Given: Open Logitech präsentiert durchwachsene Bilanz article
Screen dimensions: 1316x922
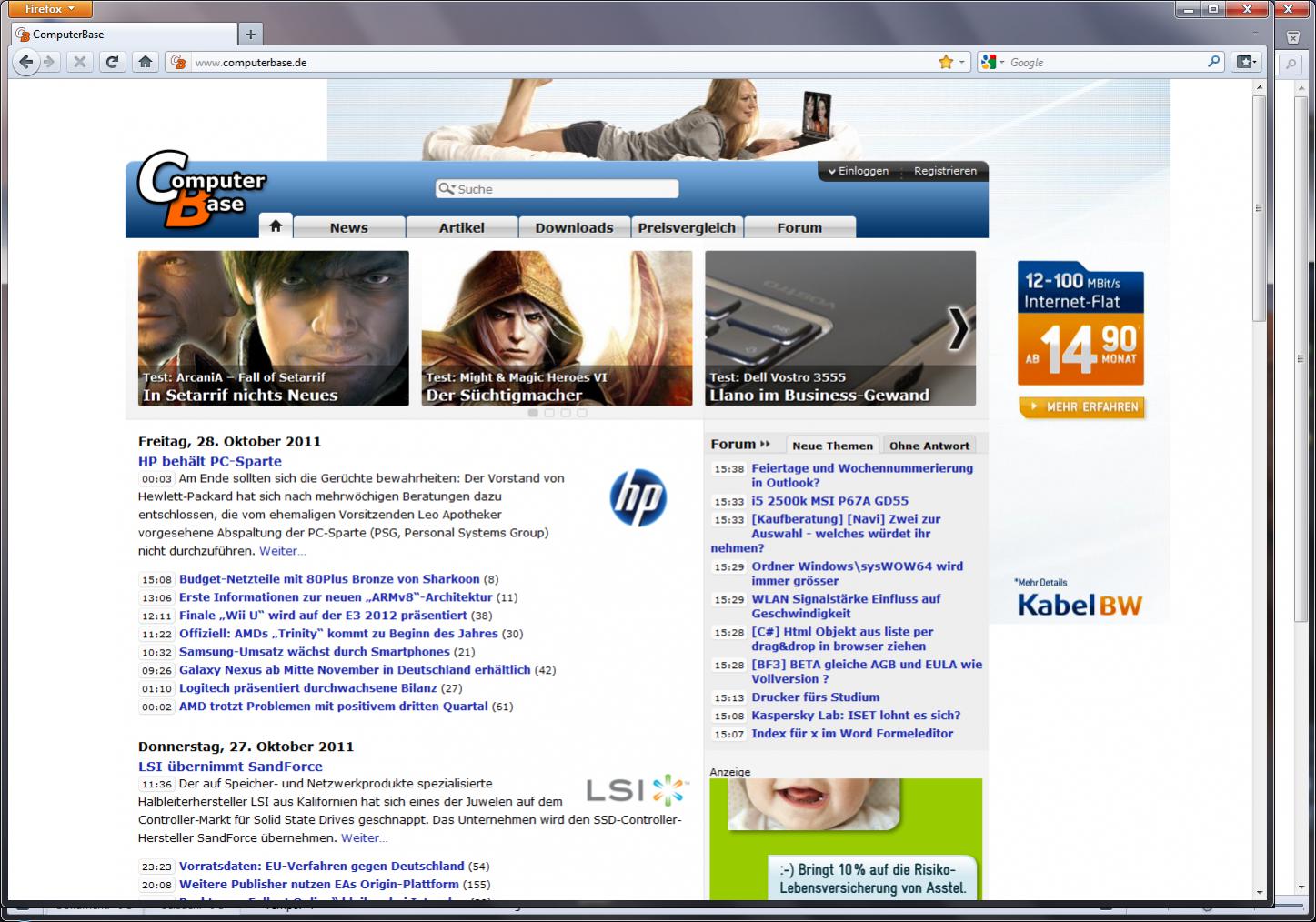Looking at the screenshot, I should coord(307,688).
